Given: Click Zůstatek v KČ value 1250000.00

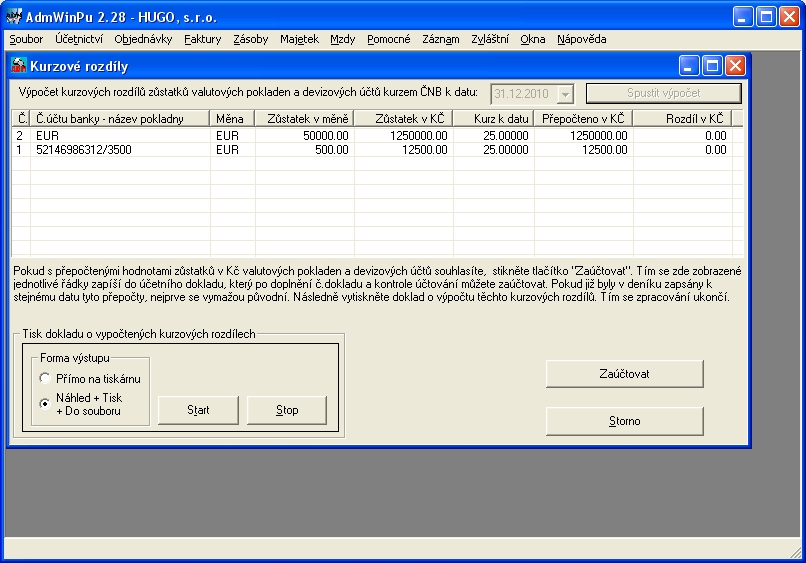Looking at the screenshot, I should click(x=404, y=136).
